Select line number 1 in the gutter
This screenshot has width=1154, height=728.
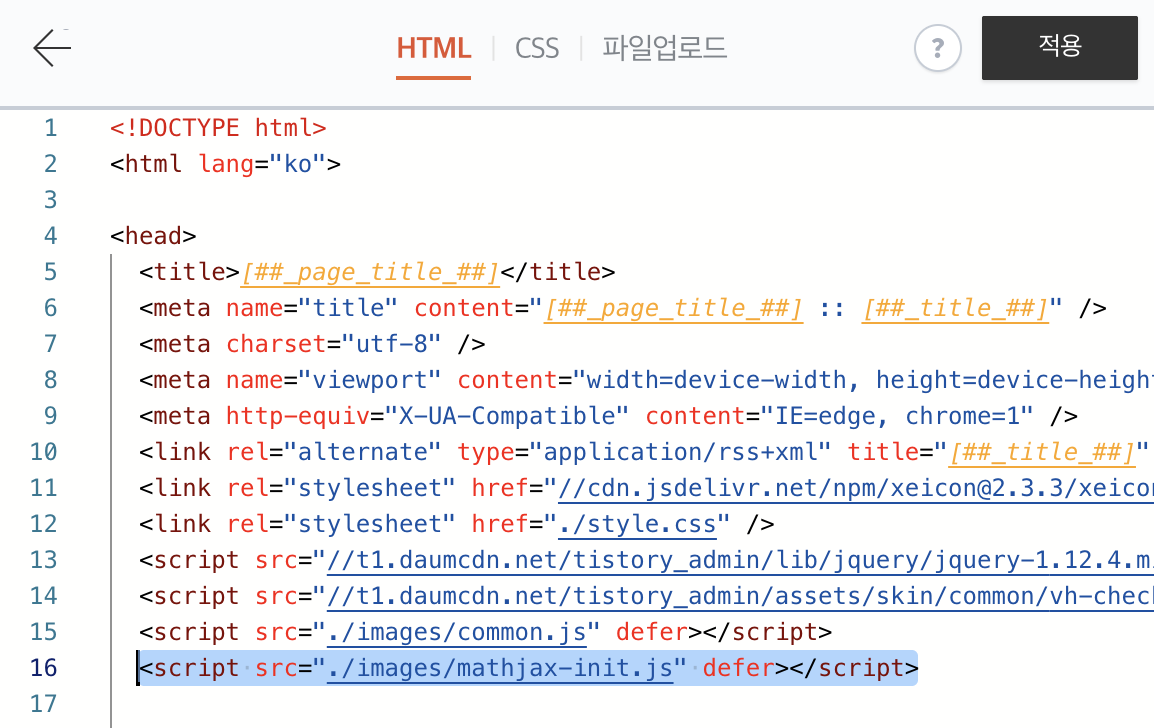(x=50, y=128)
